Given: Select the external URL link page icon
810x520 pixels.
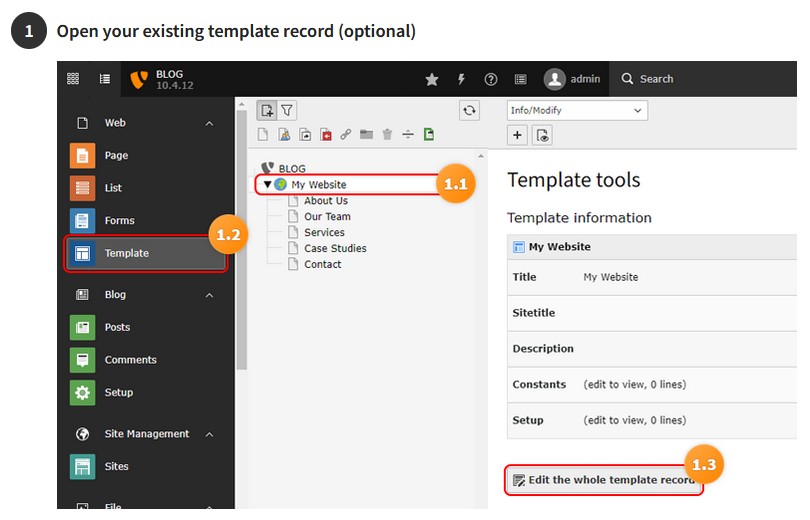Looking at the screenshot, I should (346, 135).
